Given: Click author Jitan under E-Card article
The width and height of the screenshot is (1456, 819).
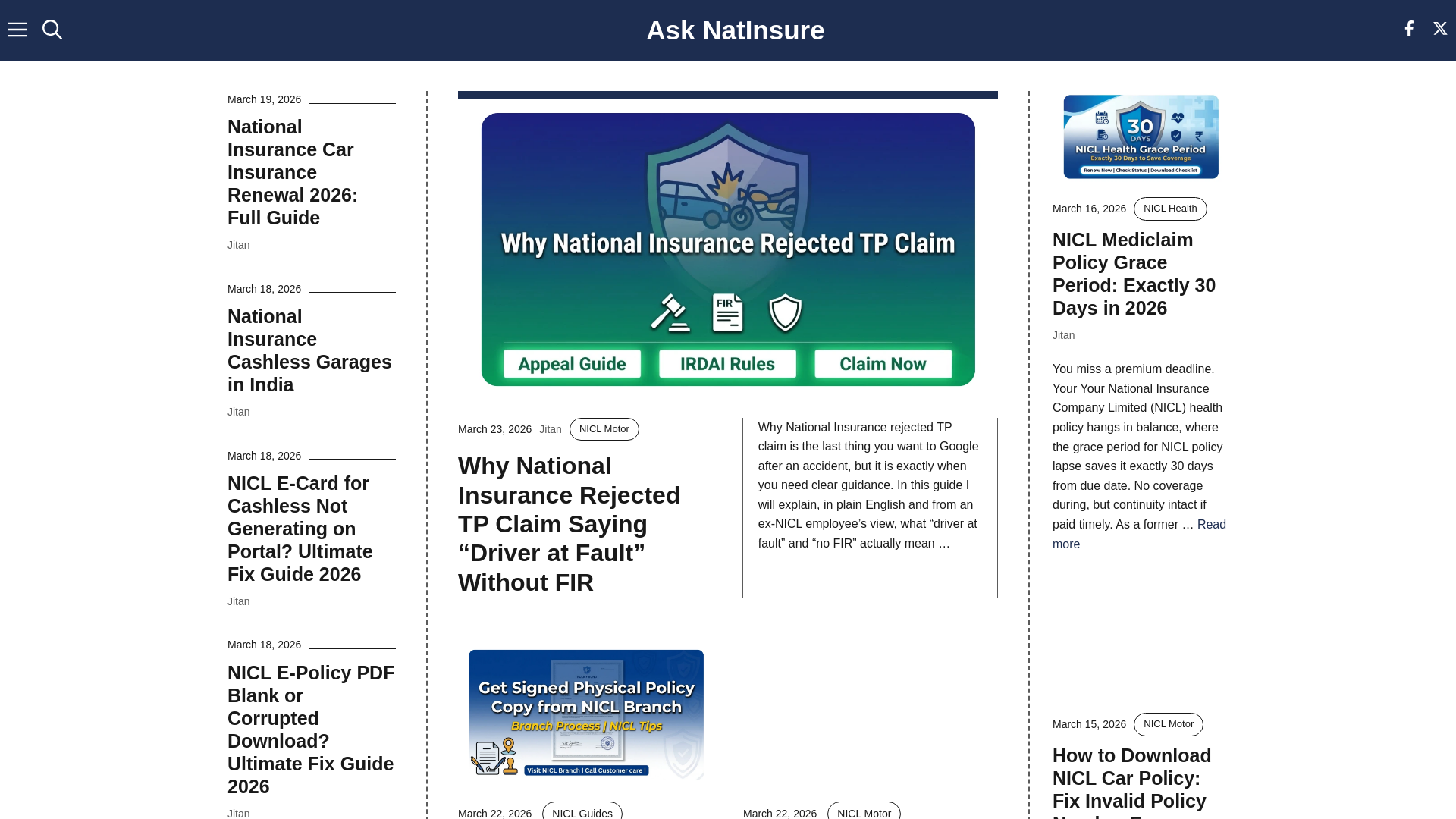Looking at the screenshot, I should click(x=239, y=601).
